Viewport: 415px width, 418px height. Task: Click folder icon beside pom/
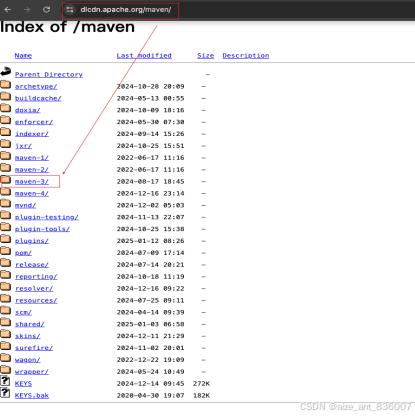(6, 250)
